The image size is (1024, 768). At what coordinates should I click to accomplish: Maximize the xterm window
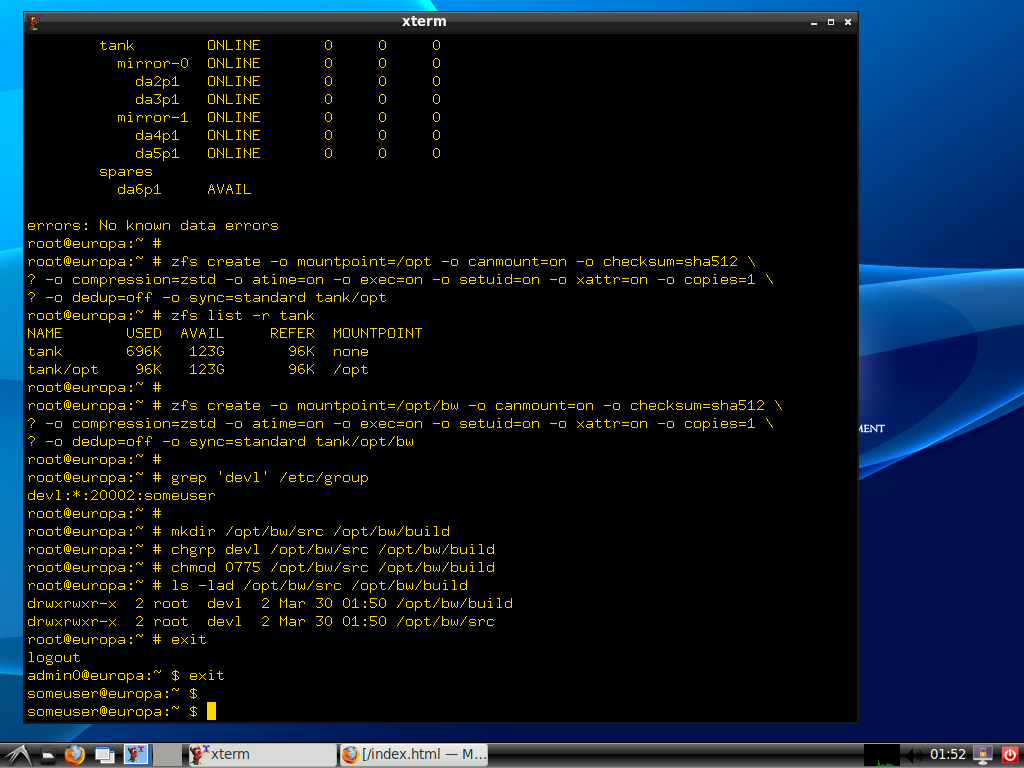click(x=829, y=21)
